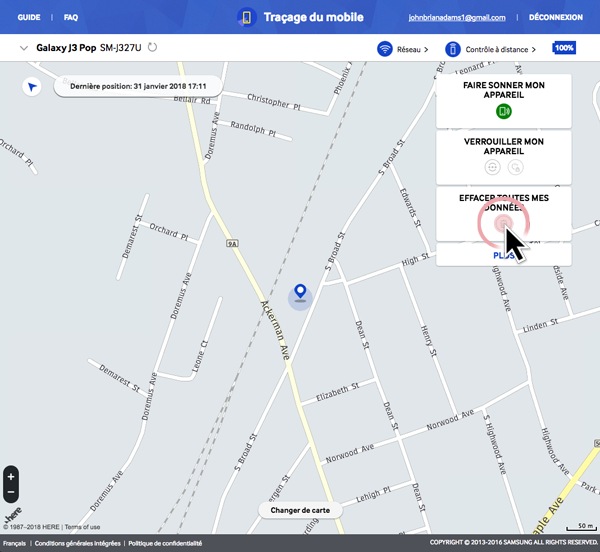Screen dimensions: 600x552
Task: Click the Elizabeth St label
Action: click(338, 392)
